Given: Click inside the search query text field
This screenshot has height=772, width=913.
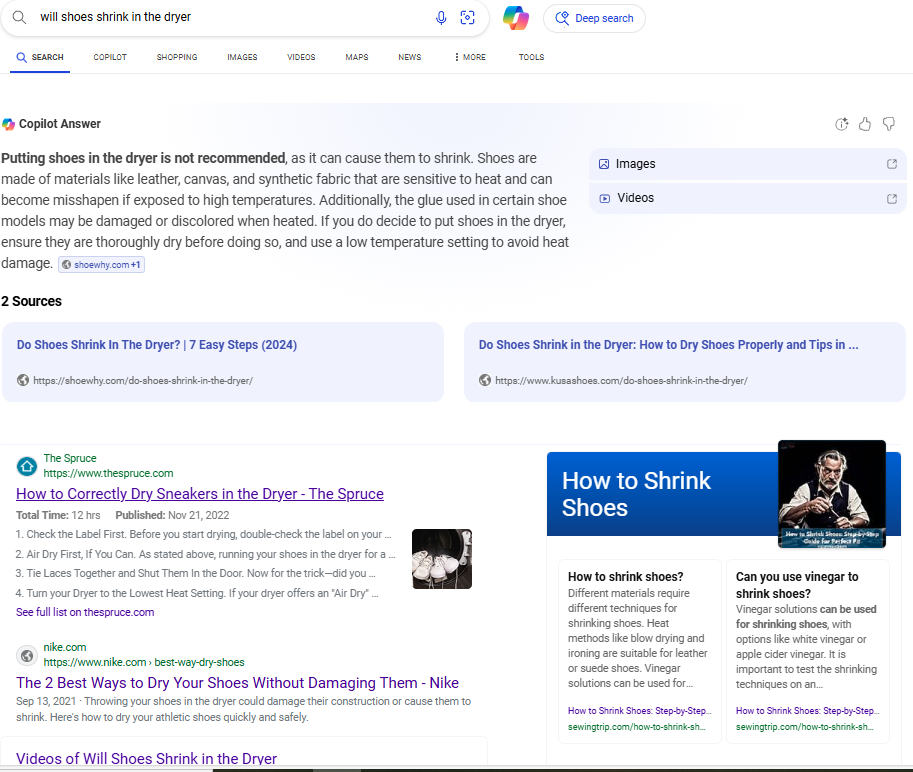Looking at the screenshot, I should [230, 18].
